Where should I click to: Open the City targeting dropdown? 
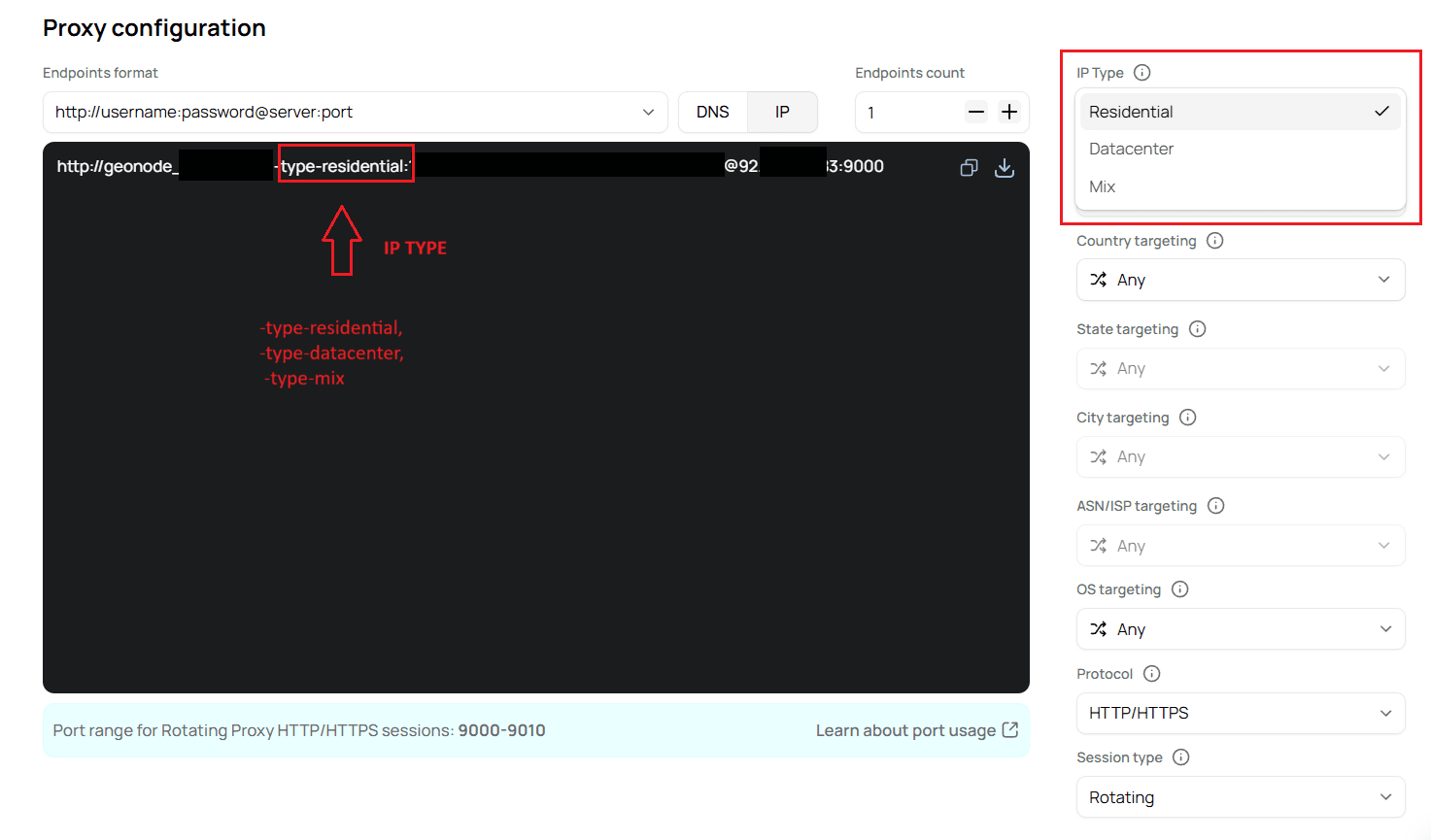tap(1241, 456)
